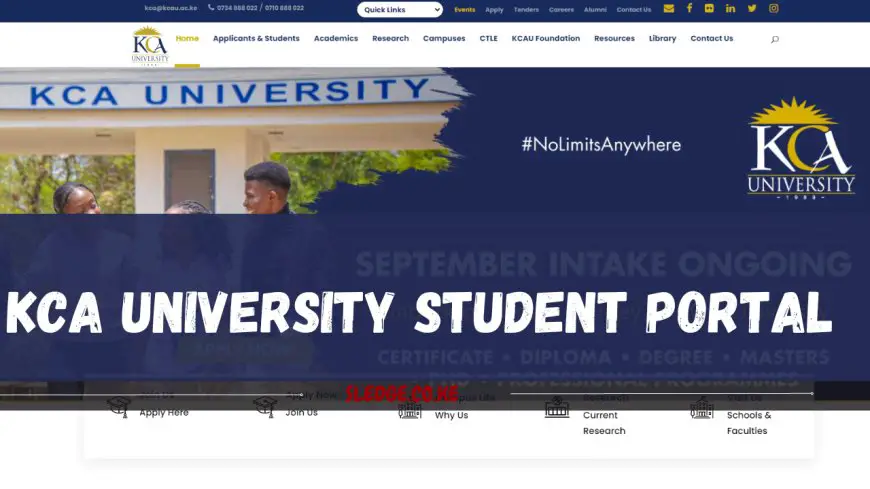The height and width of the screenshot is (489, 870).
Task: Open the Library menu item
Action: [x=662, y=38]
